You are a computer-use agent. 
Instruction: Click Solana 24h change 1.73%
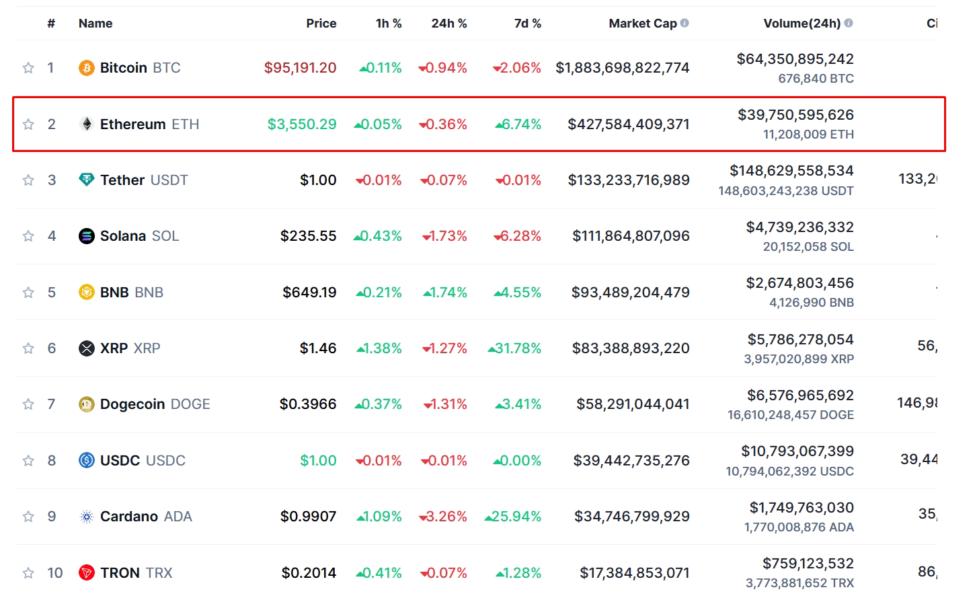click(x=444, y=236)
